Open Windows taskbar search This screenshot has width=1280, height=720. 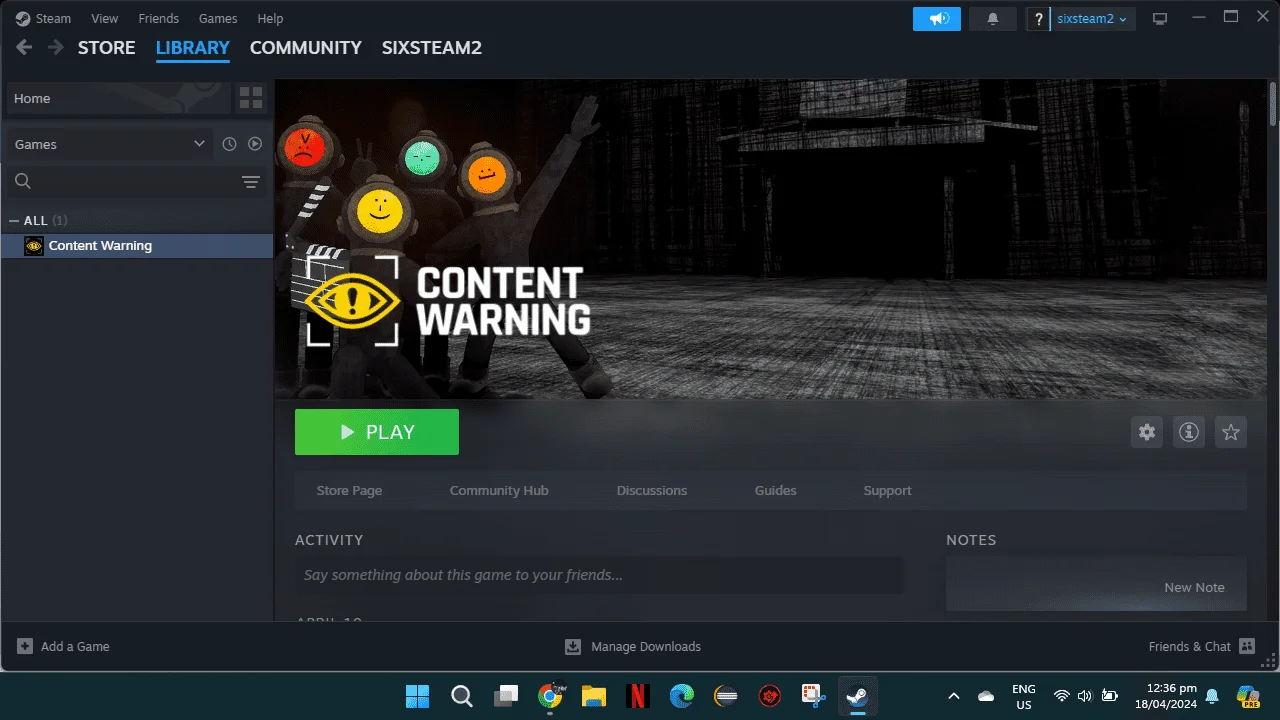[x=461, y=696]
